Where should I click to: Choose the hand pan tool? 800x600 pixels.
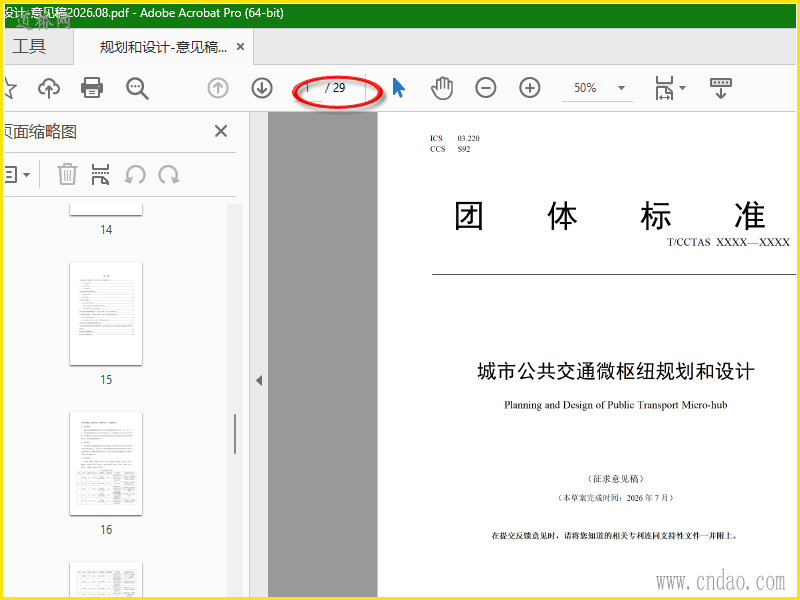click(442, 88)
